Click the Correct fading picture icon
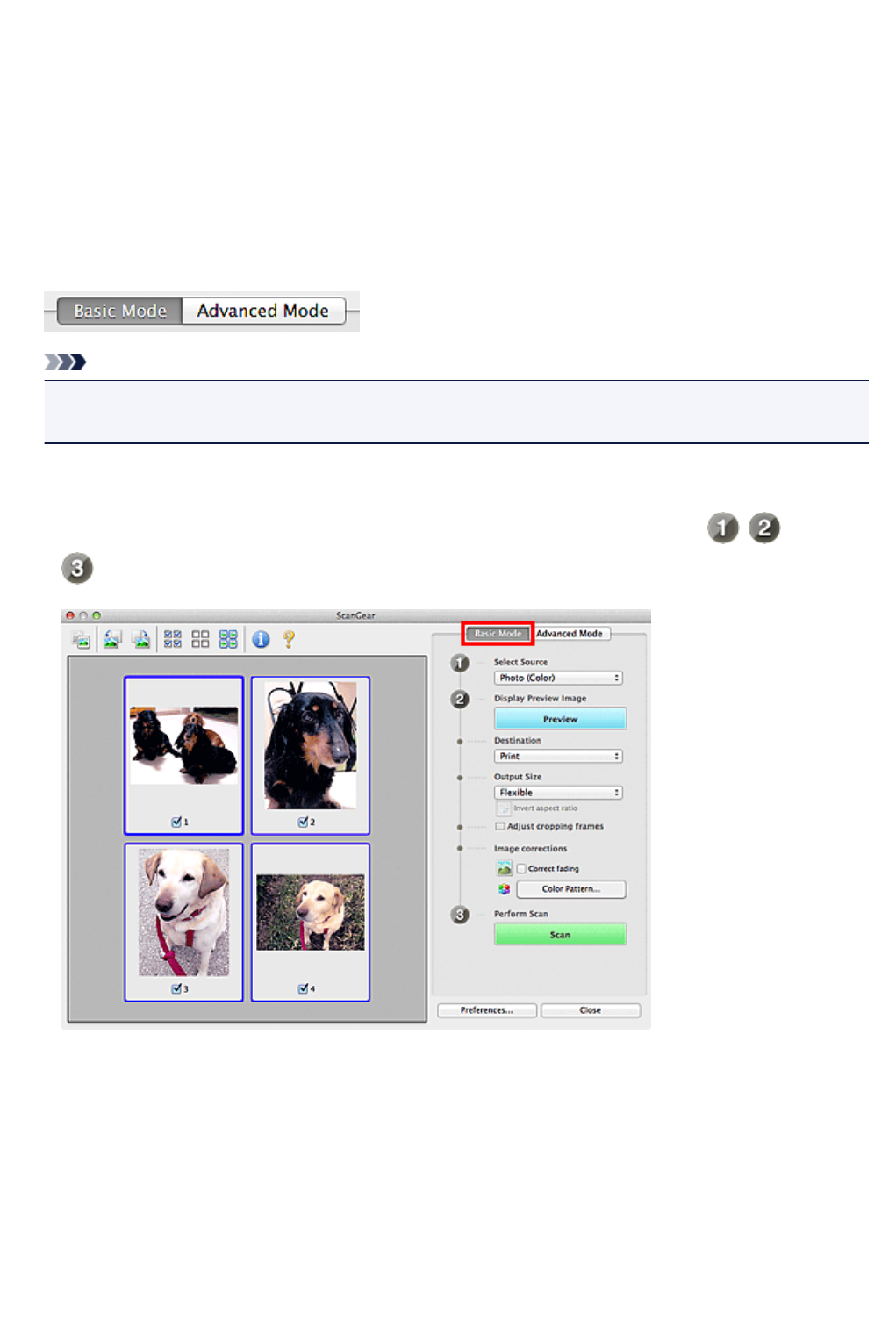The width and height of the screenshot is (896, 1329). pos(504,868)
